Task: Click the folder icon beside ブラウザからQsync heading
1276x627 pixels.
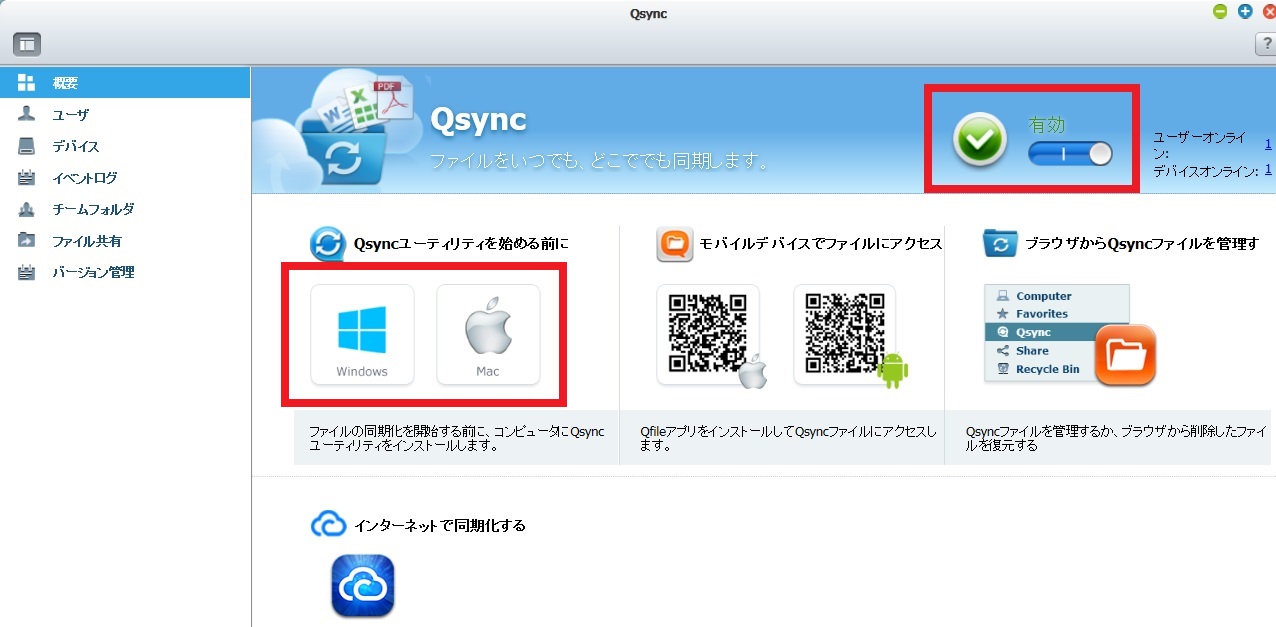Action: coord(1000,244)
